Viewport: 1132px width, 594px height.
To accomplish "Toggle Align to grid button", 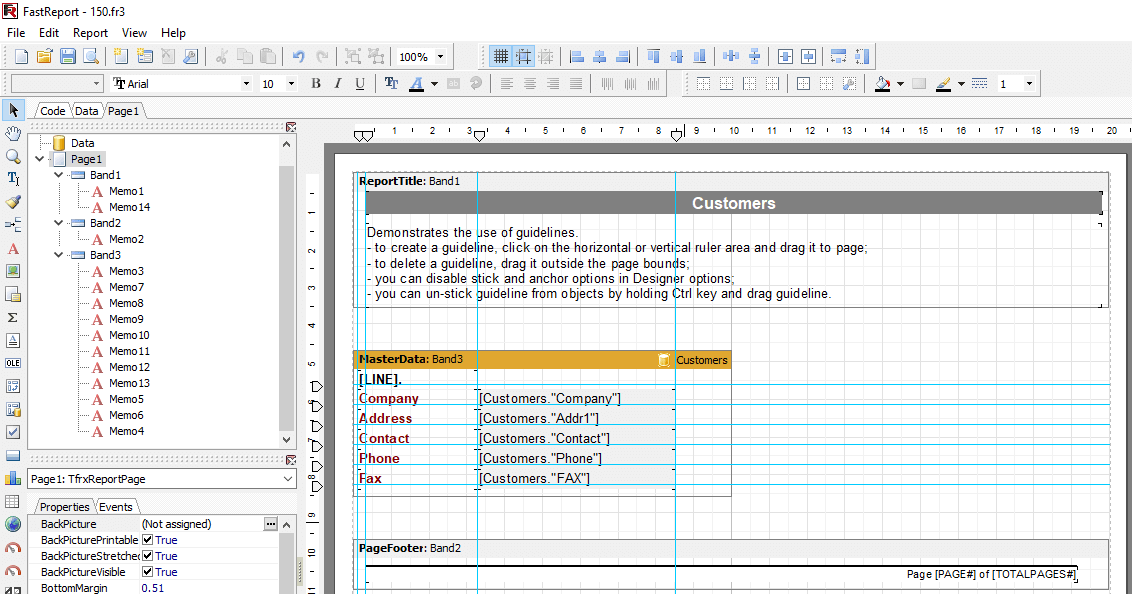I will 523,56.
